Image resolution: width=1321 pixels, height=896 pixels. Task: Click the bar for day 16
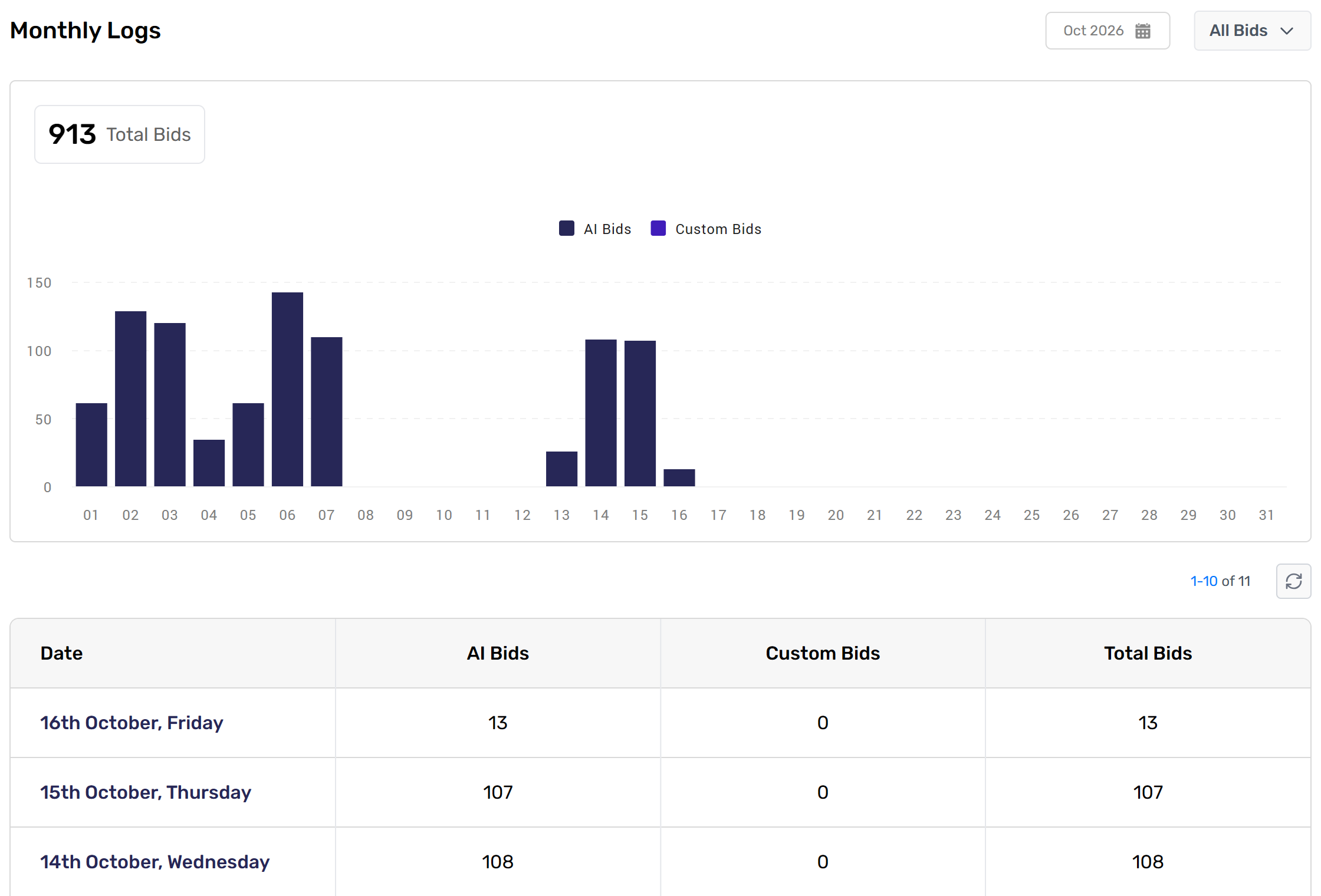(679, 477)
